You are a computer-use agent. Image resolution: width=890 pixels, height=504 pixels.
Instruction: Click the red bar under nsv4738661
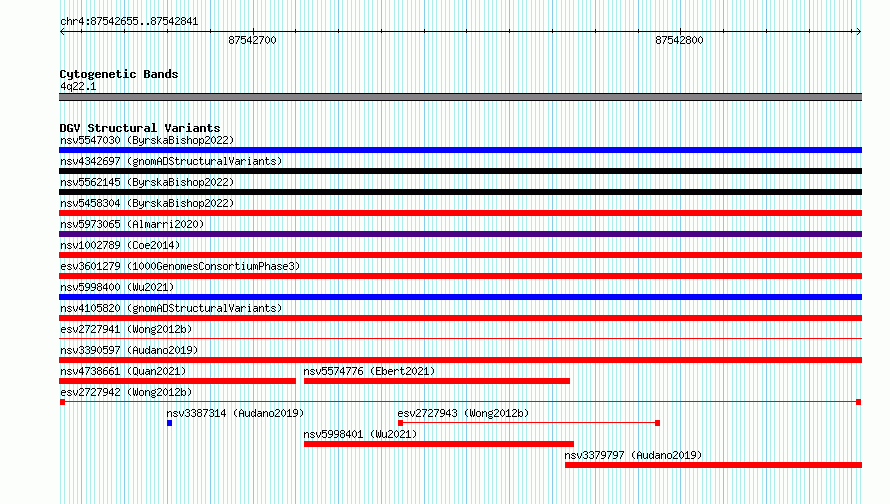178,381
